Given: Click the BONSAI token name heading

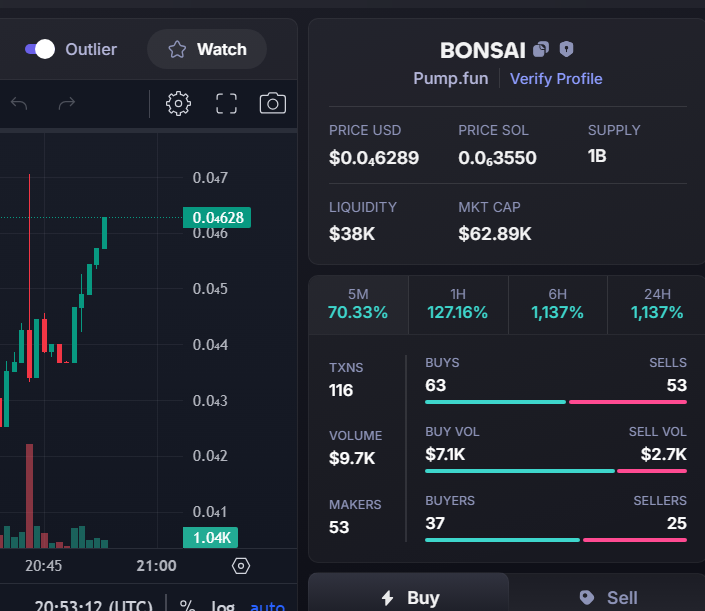Looking at the screenshot, I should [482, 50].
